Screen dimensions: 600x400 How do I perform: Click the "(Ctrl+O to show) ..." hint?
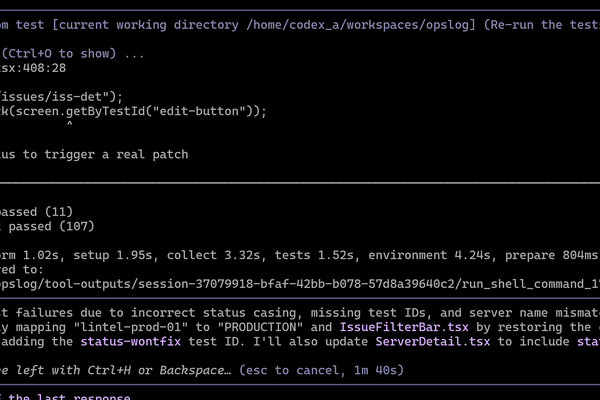(x=73, y=54)
